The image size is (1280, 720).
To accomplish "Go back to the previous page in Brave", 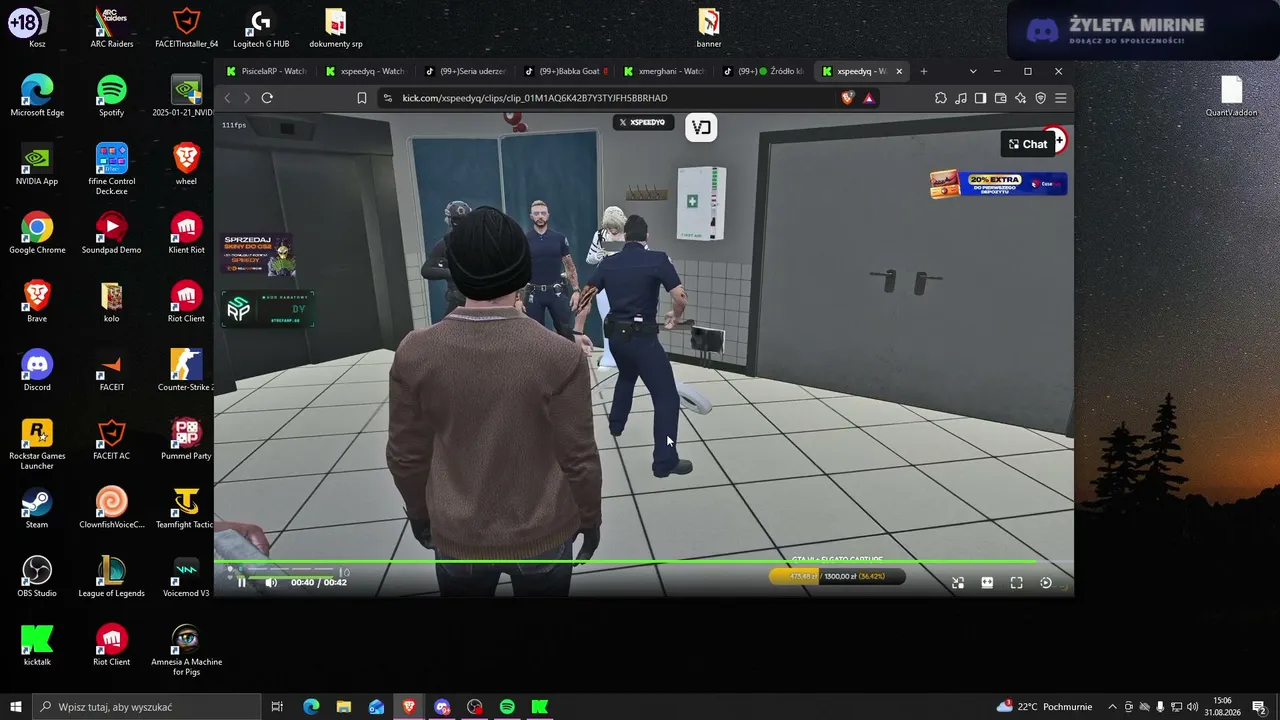I will tap(227, 98).
